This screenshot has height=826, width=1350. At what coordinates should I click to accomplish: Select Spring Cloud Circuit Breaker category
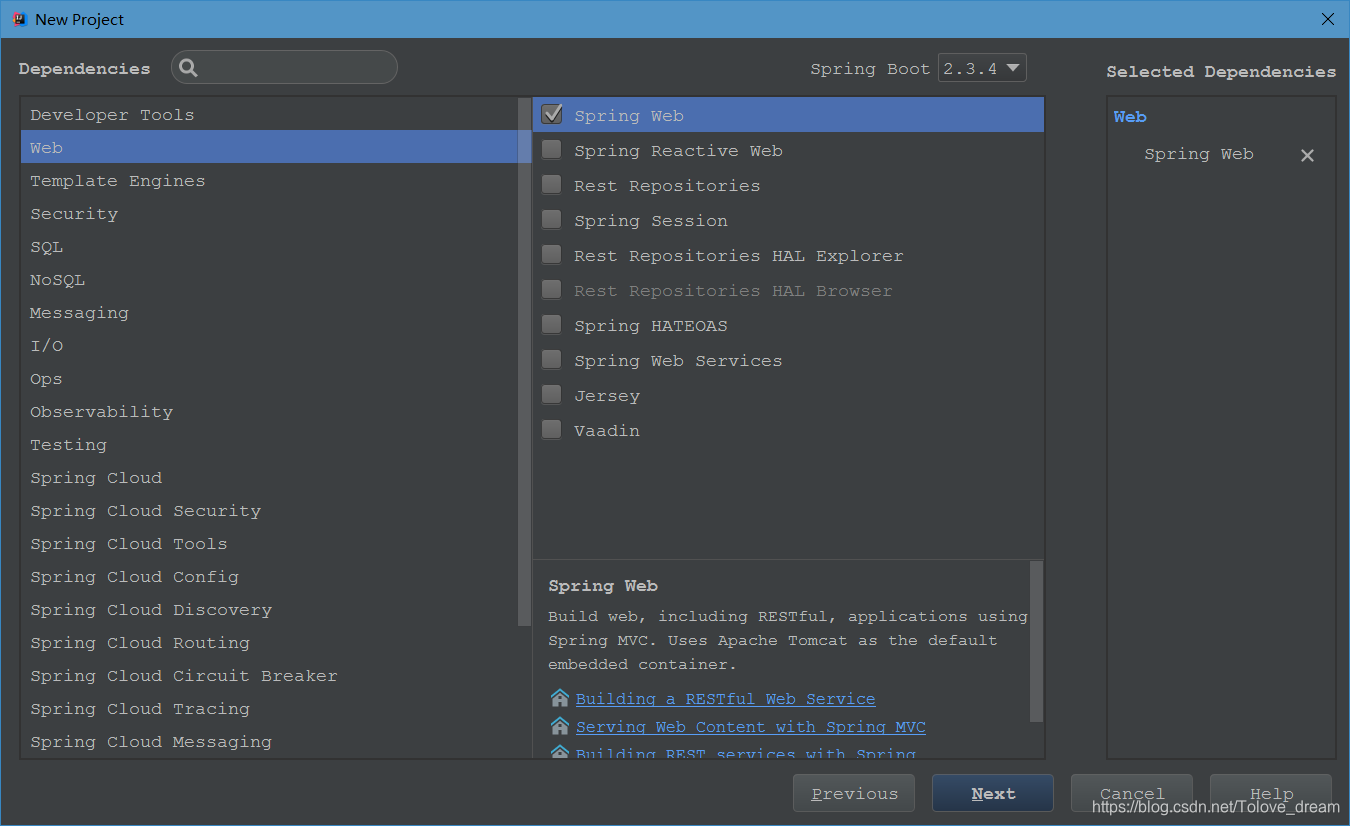click(x=270, y=675)
